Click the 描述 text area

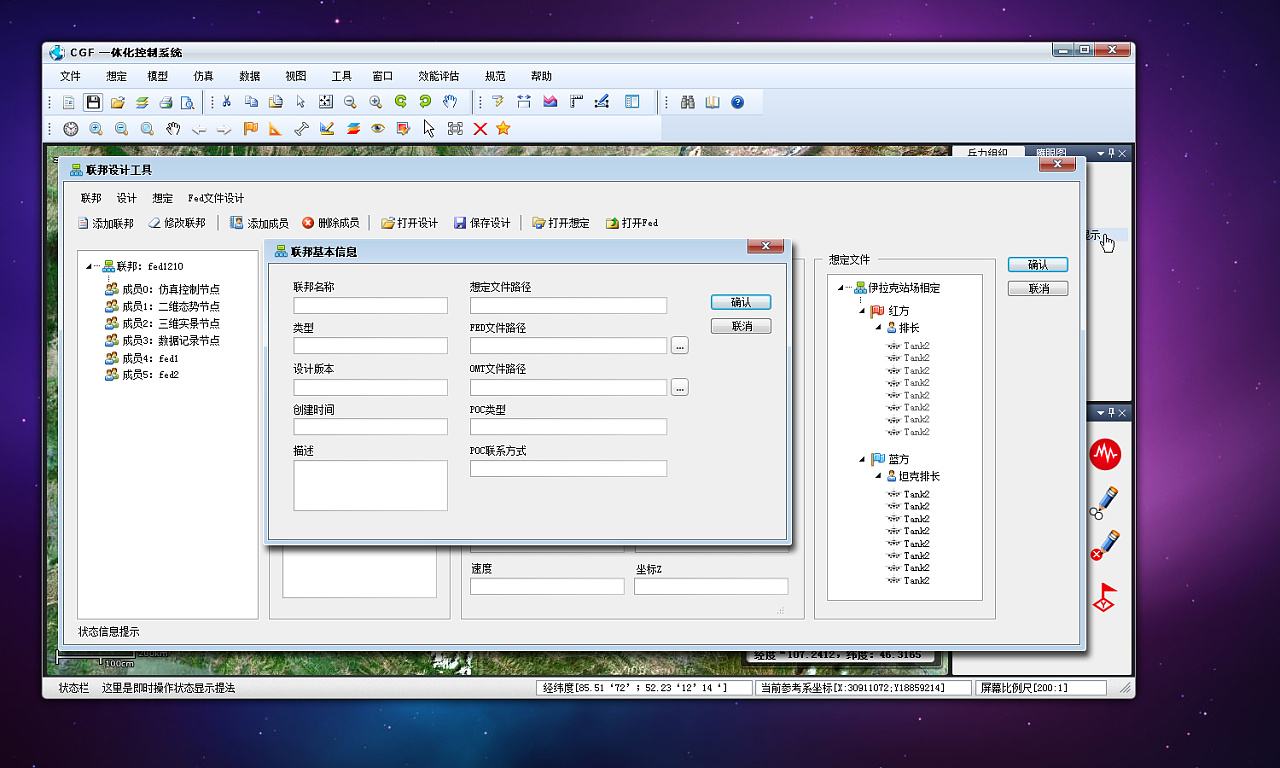(370, 485)
